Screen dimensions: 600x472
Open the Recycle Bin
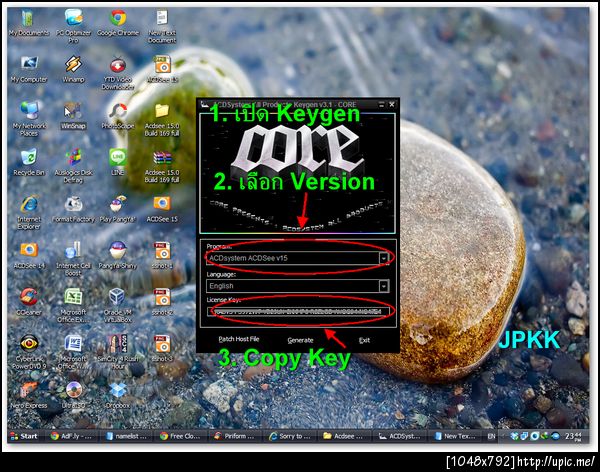click(29, 163)
